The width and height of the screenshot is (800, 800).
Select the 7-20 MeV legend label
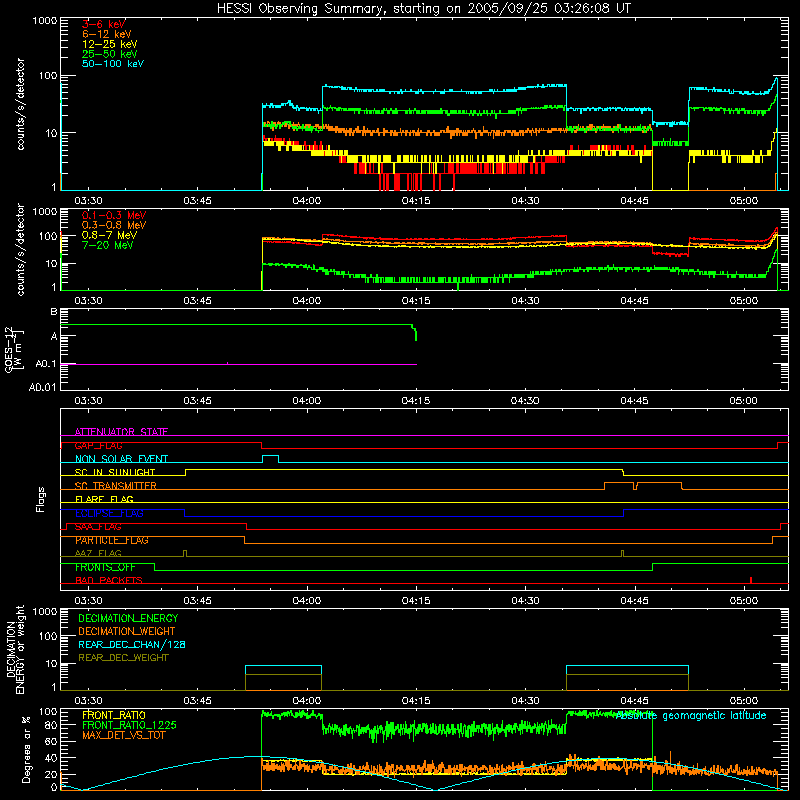point(107,245)
